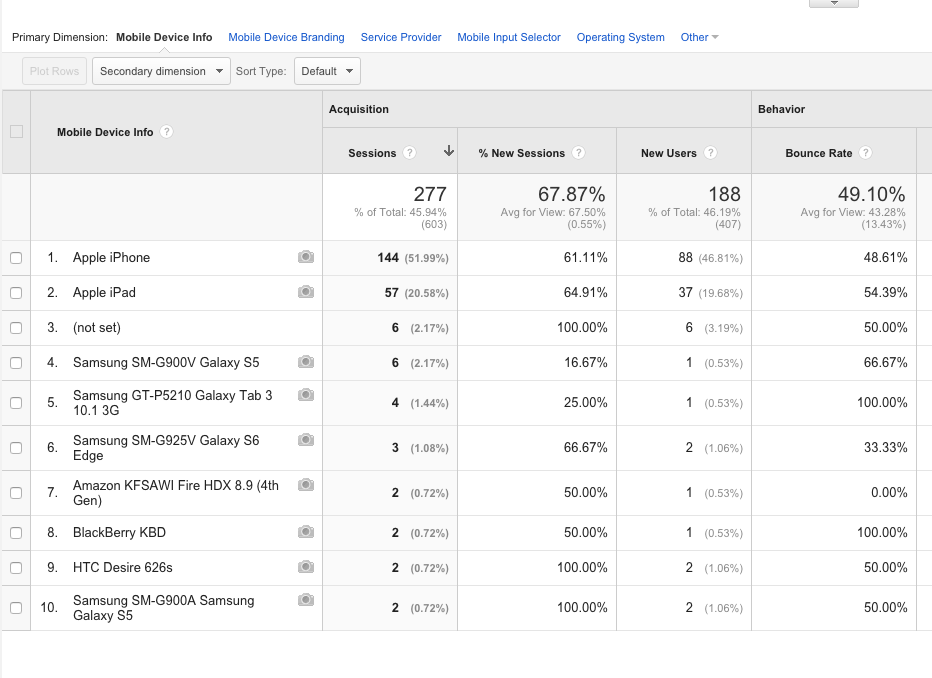The width and height of the screenshot is (932, 678).
Task: Open device image for Apple iPhone row
Action: click(306, 257)
